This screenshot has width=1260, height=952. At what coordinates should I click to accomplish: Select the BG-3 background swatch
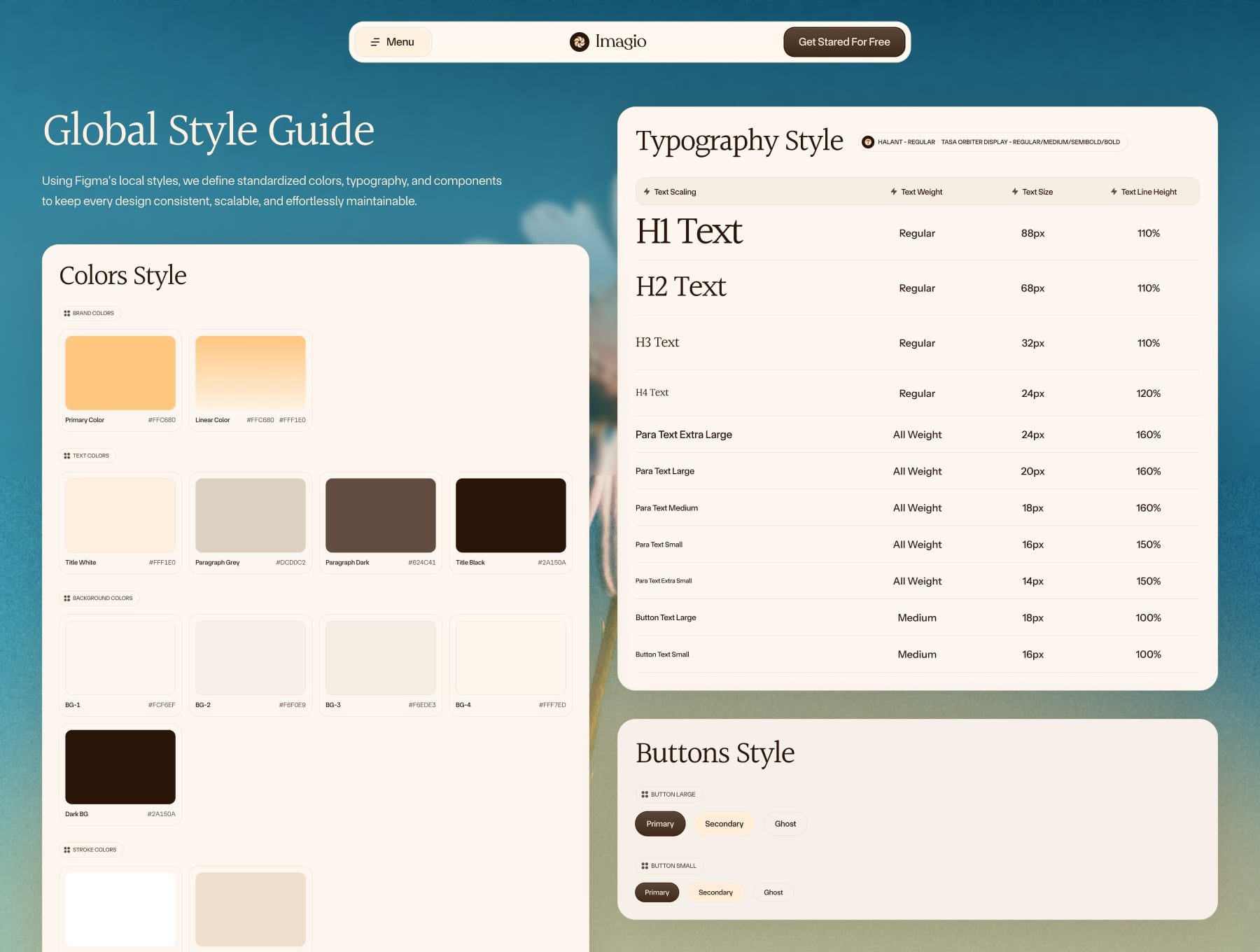click(x=381, y=658)
